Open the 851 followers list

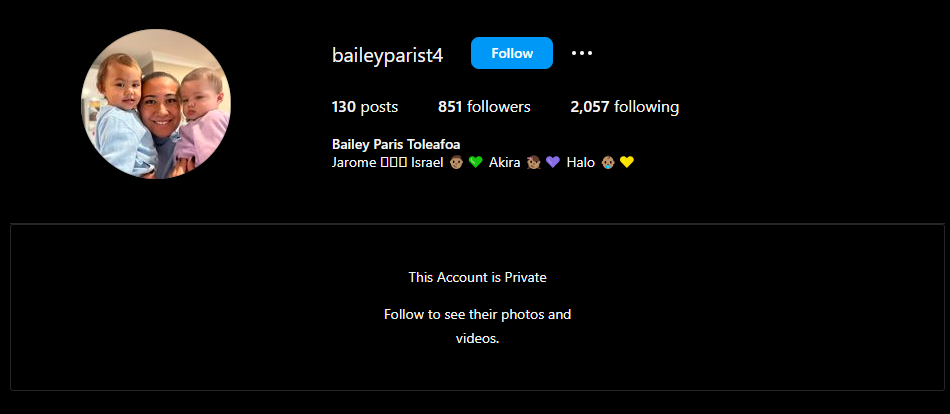coord(484,107)
